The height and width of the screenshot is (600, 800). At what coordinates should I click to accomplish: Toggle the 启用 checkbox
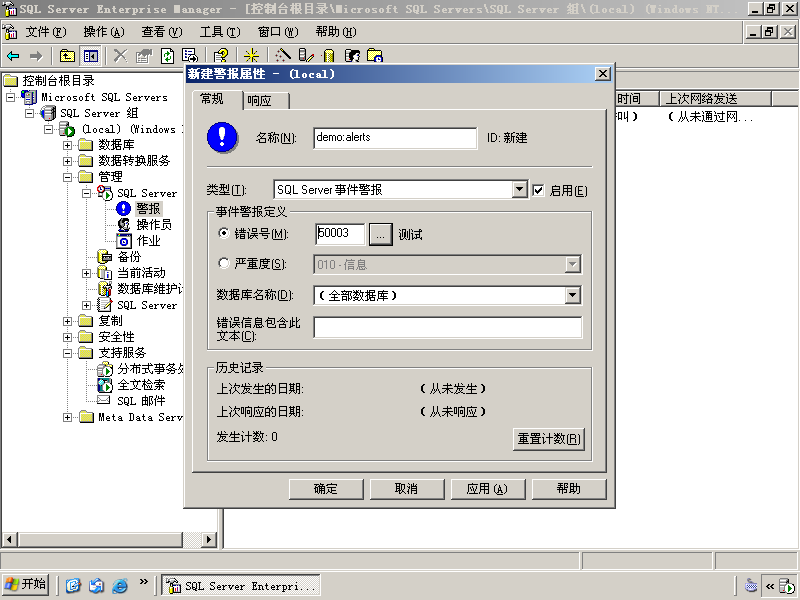pyautogui.click(x=538, y=191)
